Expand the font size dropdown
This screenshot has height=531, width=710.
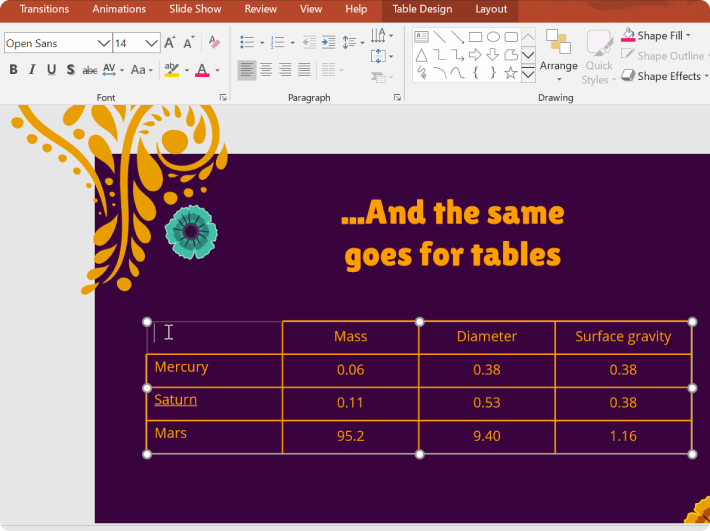click(152, 43)
